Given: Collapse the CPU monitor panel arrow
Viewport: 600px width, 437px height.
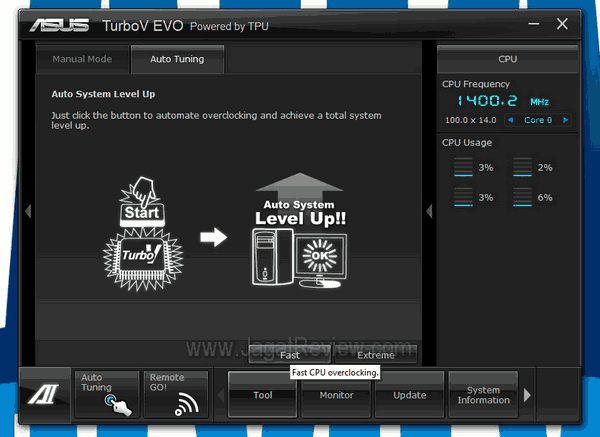Looking at the screenshot, I should tap(429, 211).
